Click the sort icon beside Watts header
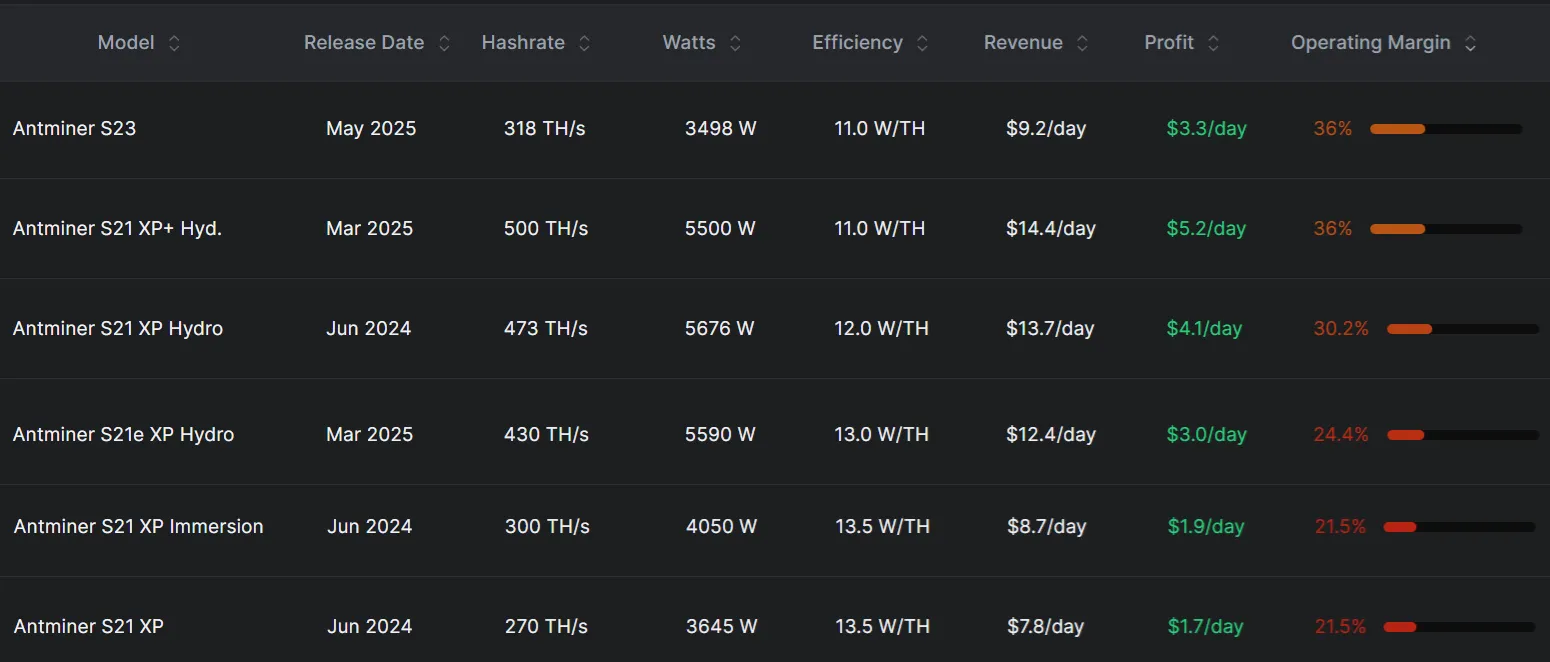 (735, 42)
